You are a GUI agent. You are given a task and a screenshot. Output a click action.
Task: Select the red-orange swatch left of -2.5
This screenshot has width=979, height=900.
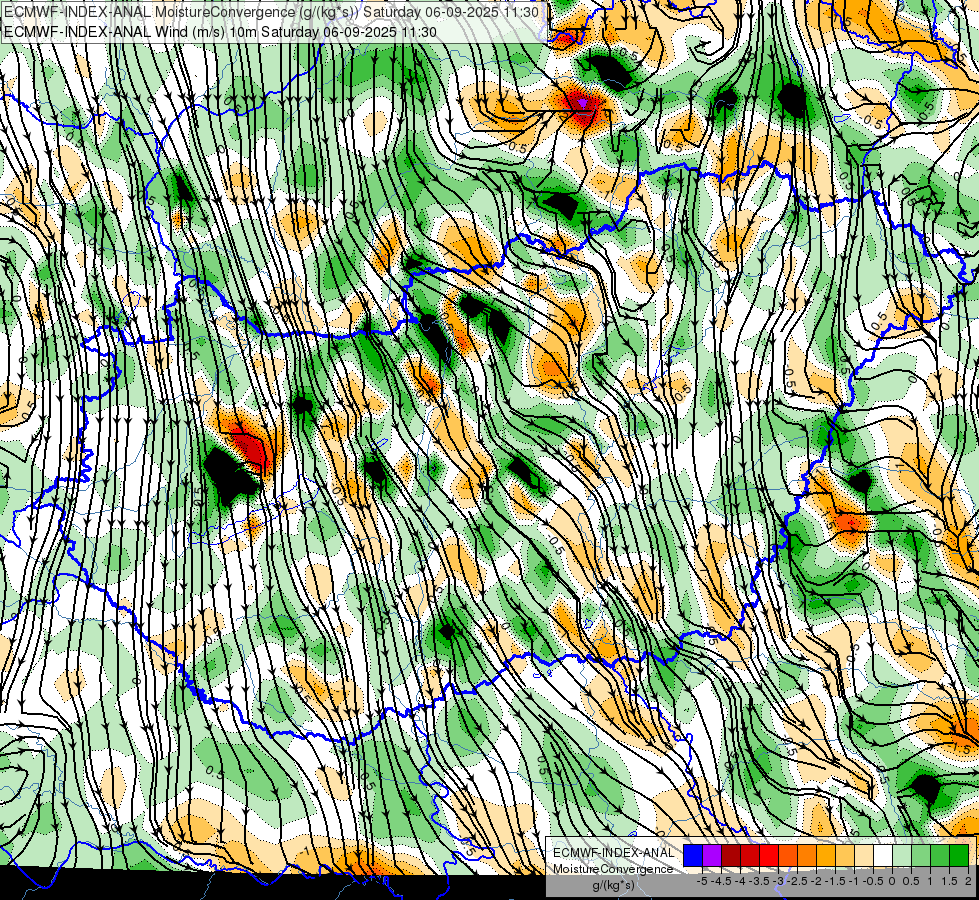[788, 855]
